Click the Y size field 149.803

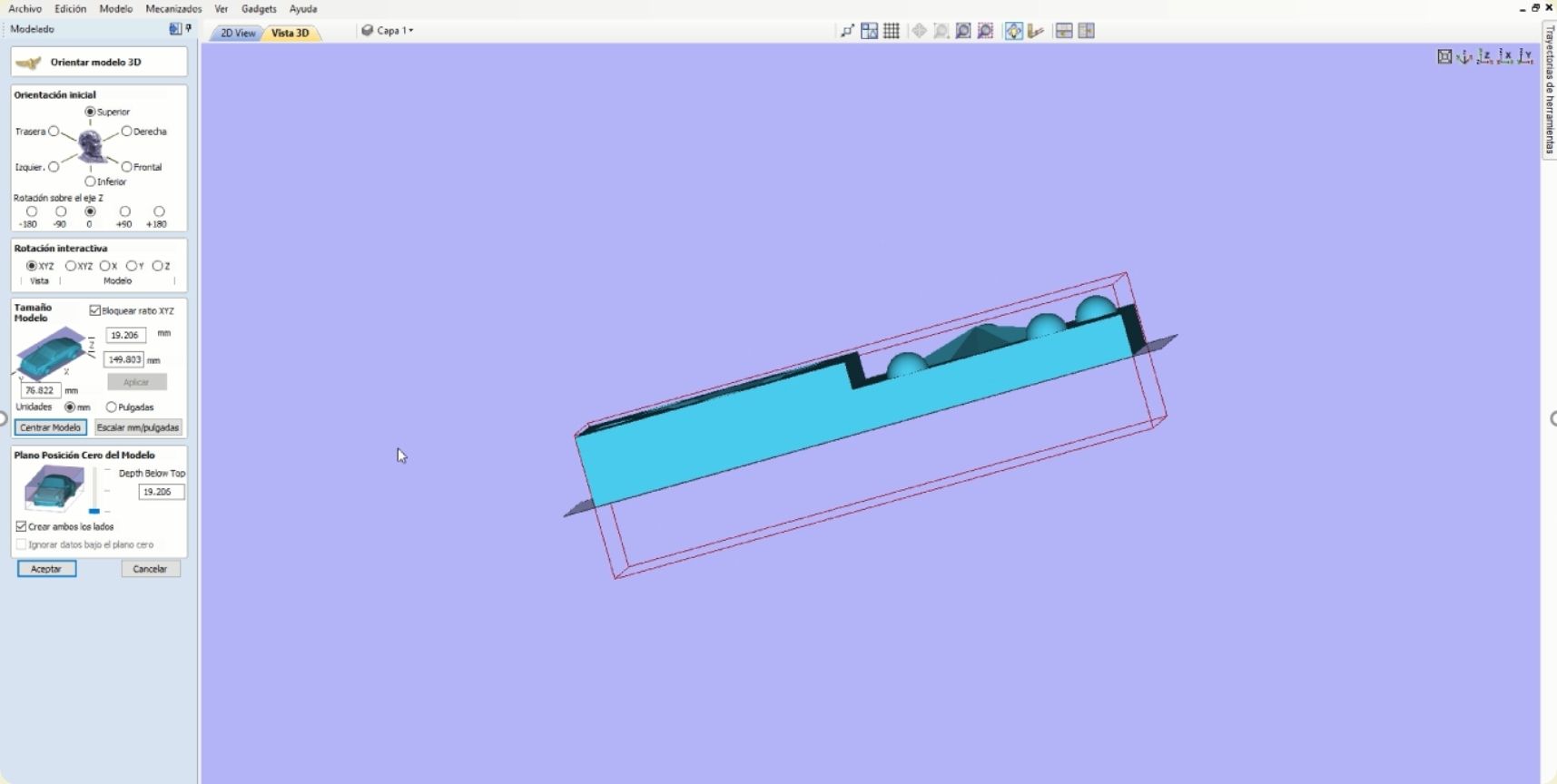[x=124, y=359]
